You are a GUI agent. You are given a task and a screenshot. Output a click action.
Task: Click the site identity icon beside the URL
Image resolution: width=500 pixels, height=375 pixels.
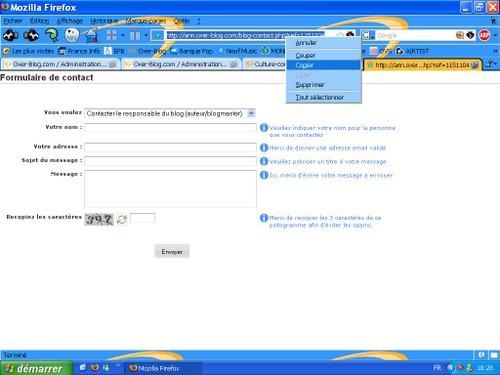[158, 35]
